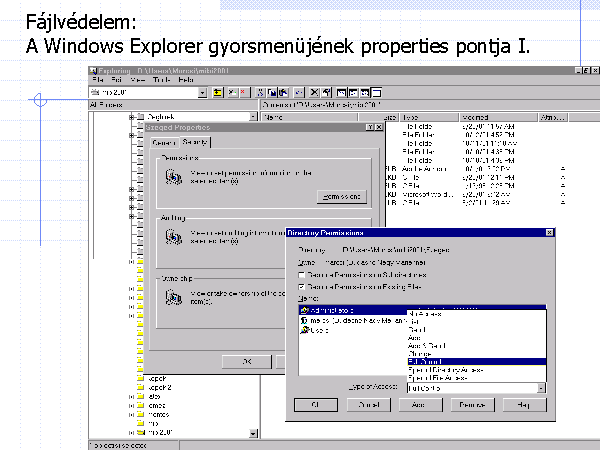This screenshot has height=450, width=600.
Task: Switch to the General tab in Properties
Action: [162, 143]
